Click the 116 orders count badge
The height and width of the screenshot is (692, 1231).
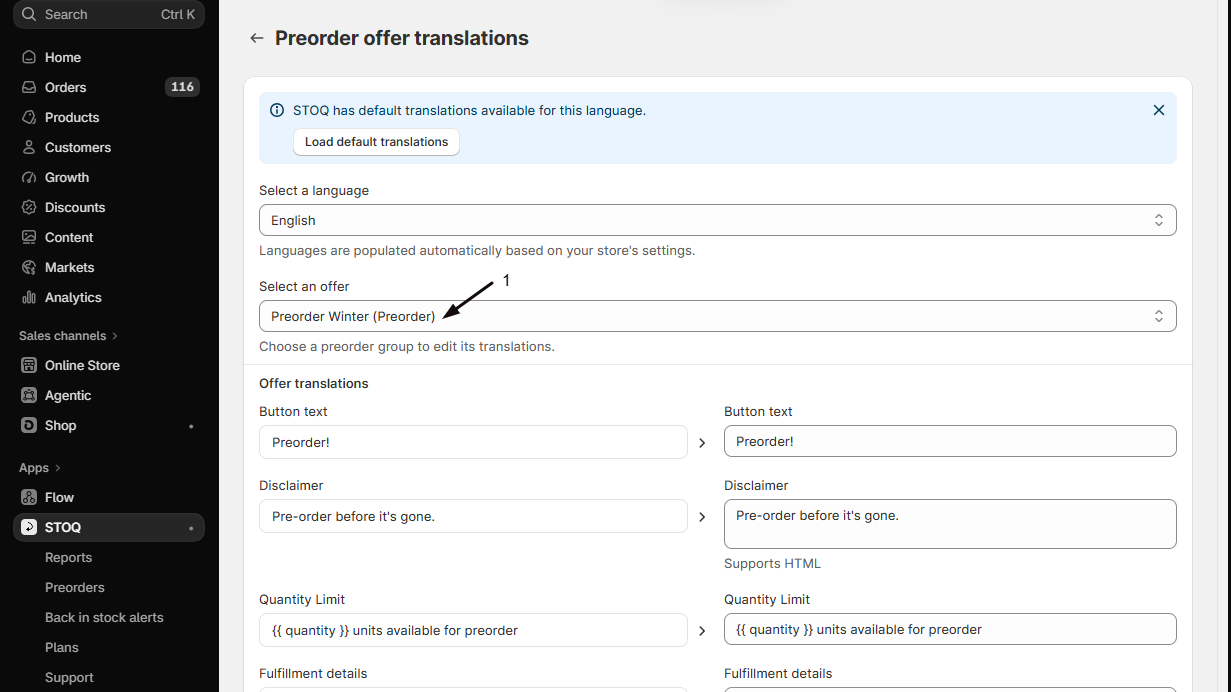click(x=182, y=87)
